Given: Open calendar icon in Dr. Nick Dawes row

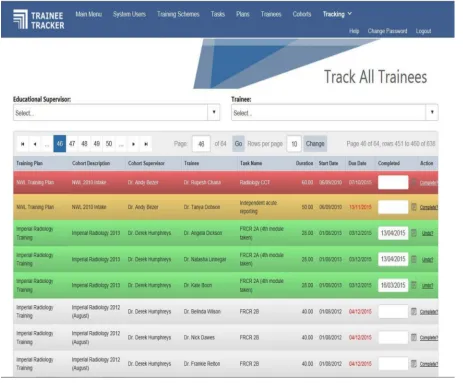Looking at the screenshot, I should point(414,337).
